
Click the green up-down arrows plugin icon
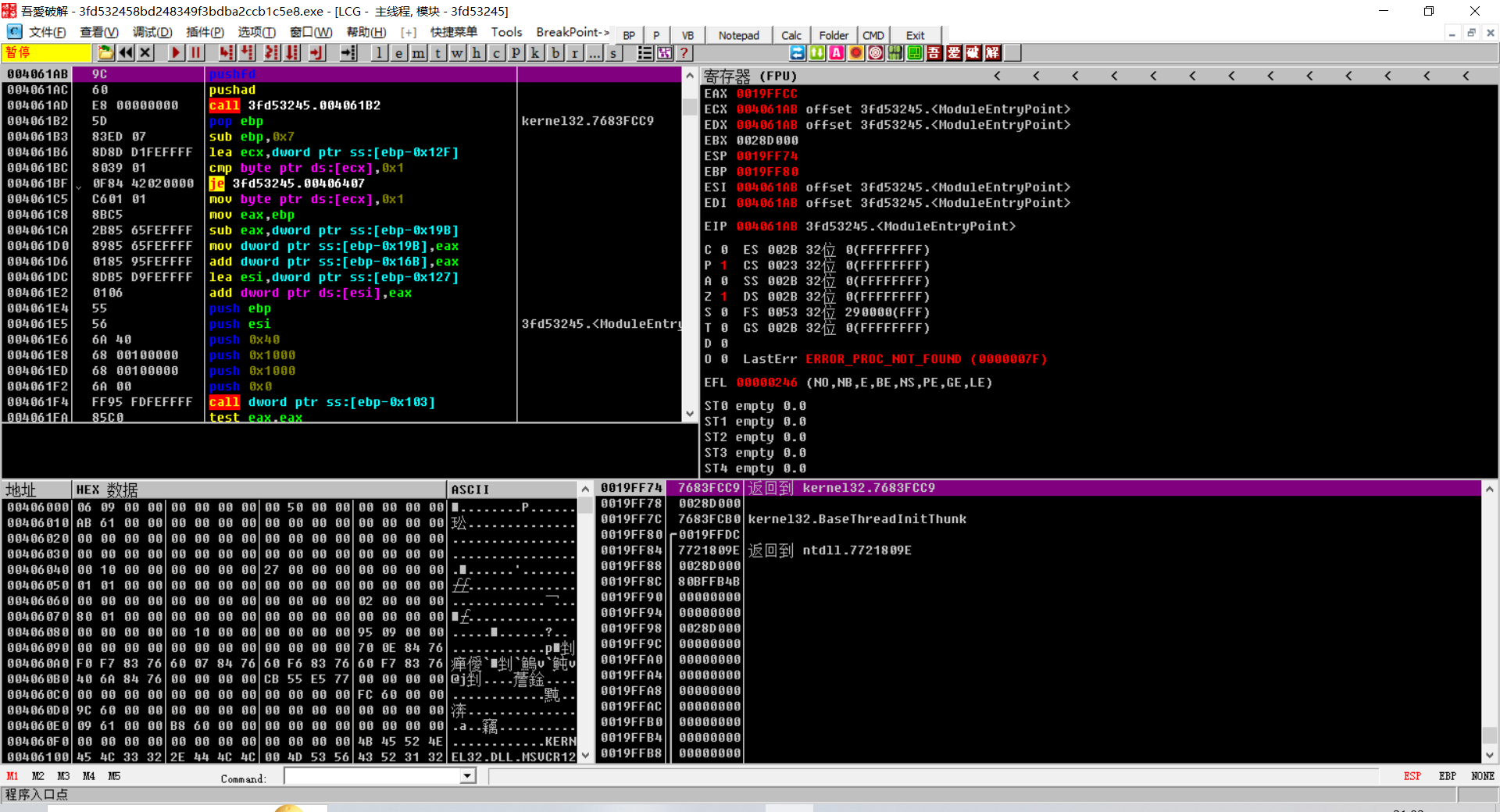pos(816,52)
